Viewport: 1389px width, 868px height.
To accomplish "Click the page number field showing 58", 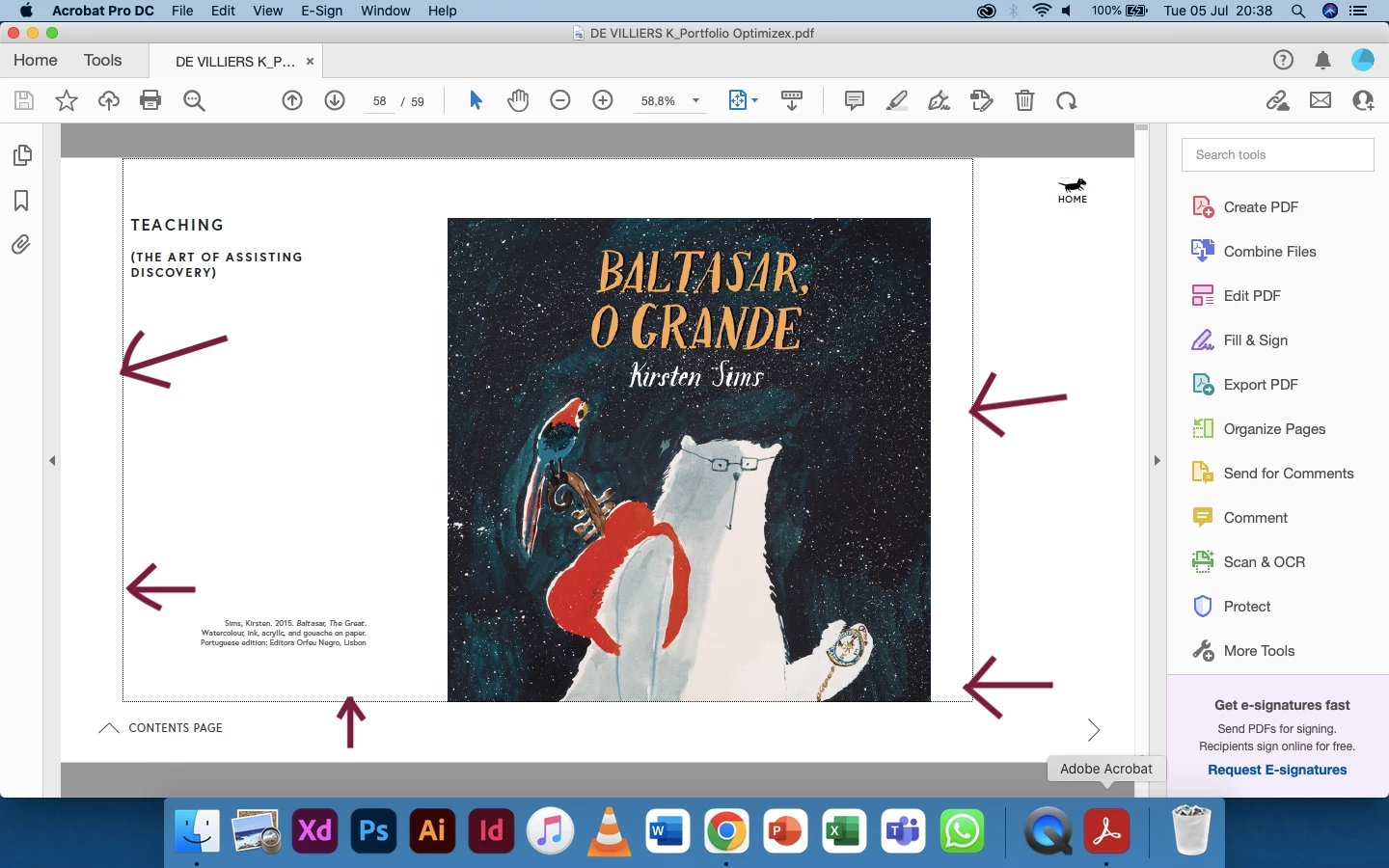I will coord(380,101).
